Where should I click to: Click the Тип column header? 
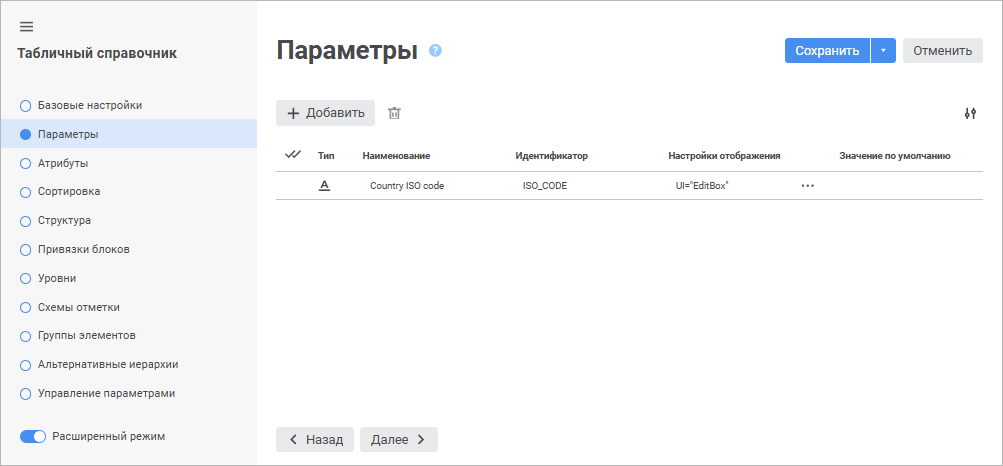(x=326, y=155)
